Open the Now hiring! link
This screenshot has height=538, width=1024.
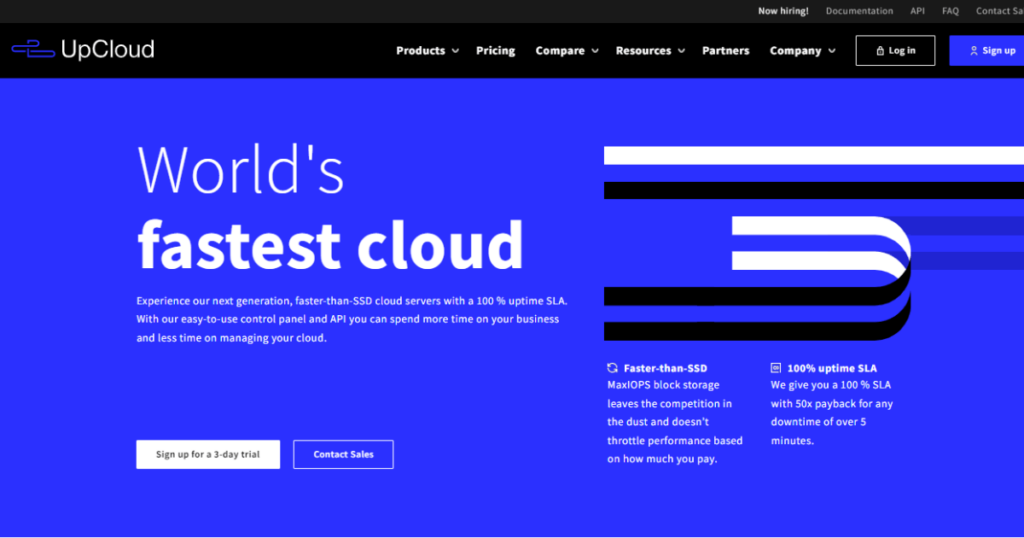(x=783, y=11)
